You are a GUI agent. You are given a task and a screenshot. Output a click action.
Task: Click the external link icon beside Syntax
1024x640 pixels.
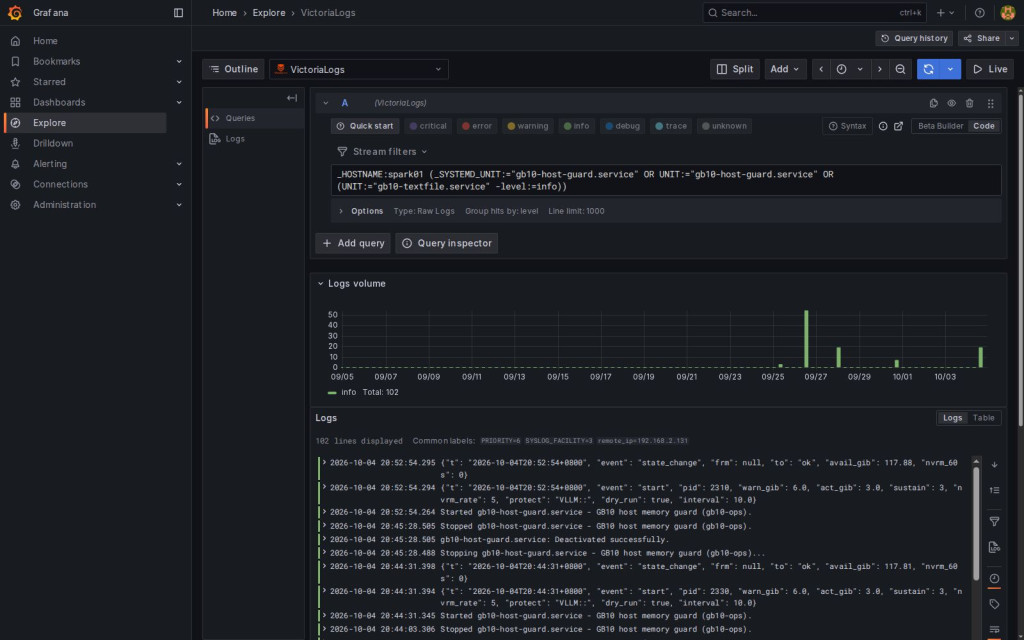(899, 126)
